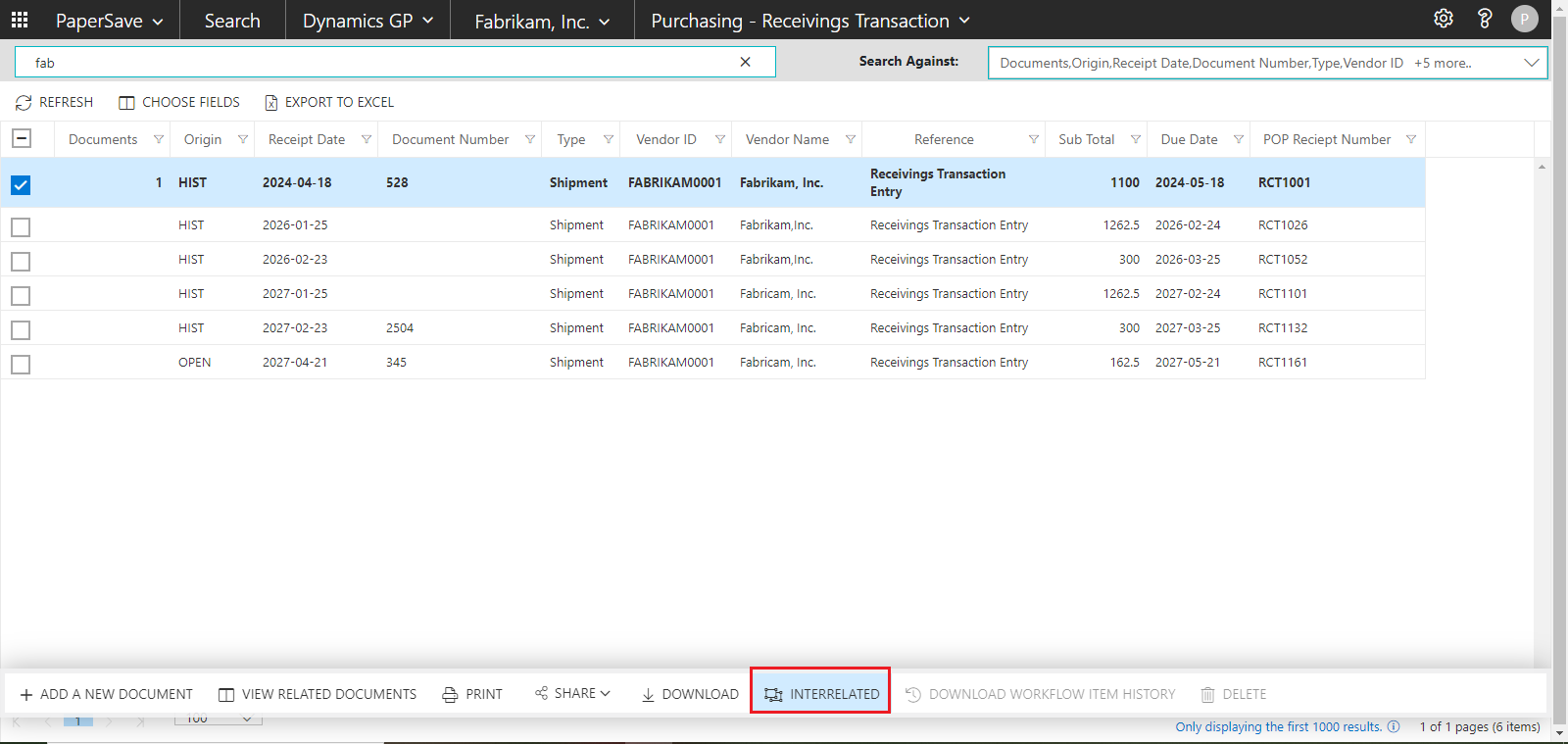1568x744 pixels.
Task: Click the user profile avatar
Action: click(1524, 19)
